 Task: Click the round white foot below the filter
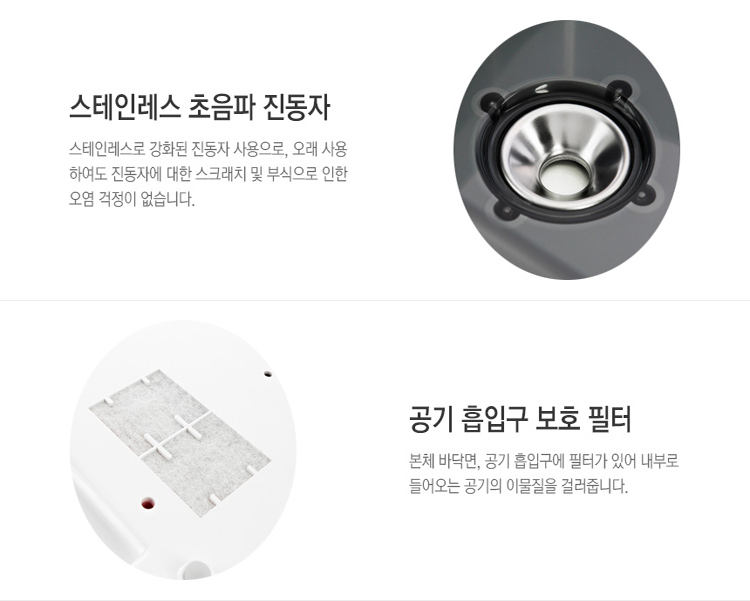(x=194, y=570)
